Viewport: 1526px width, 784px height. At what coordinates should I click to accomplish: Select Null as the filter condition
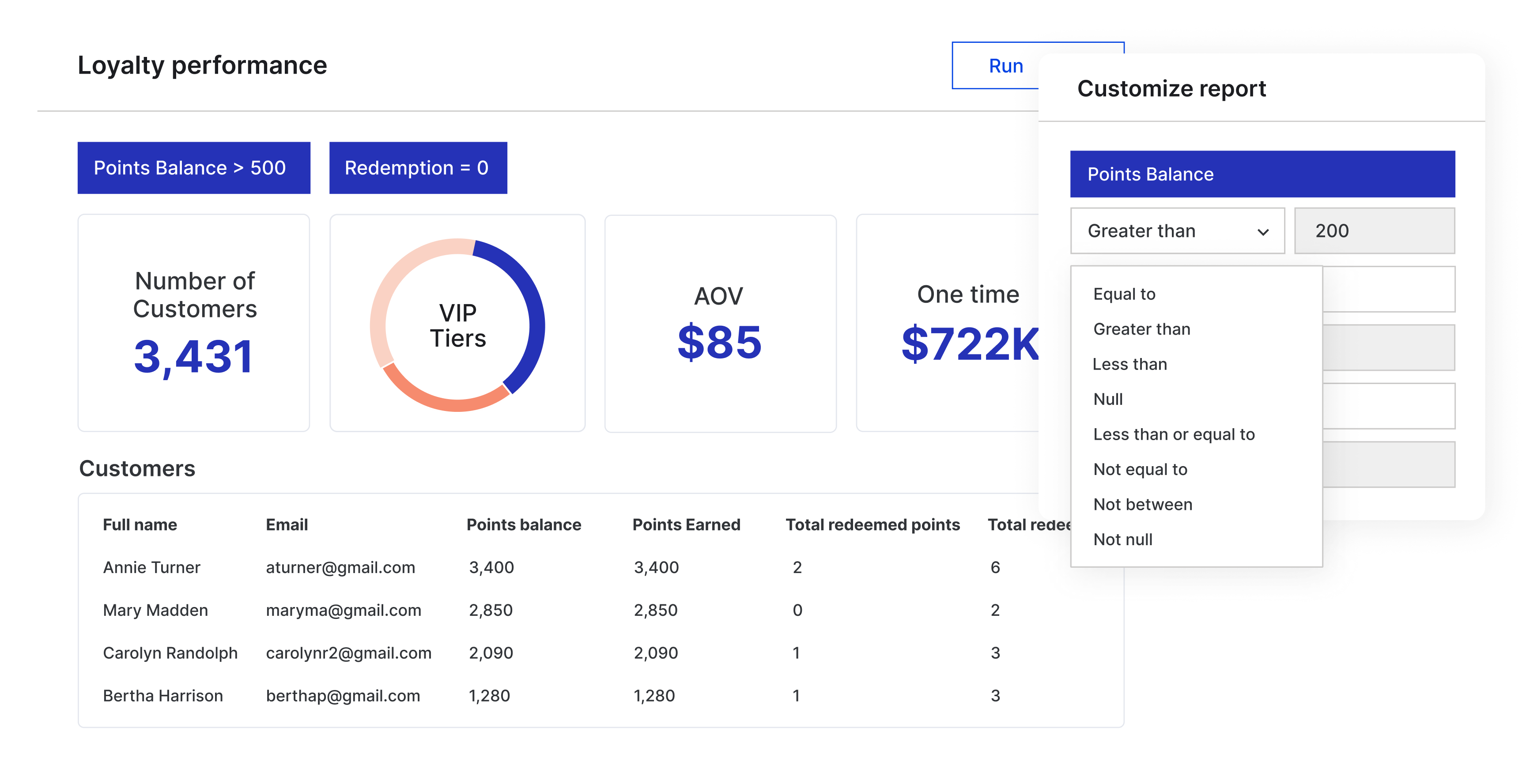(x=1108, y=399)
